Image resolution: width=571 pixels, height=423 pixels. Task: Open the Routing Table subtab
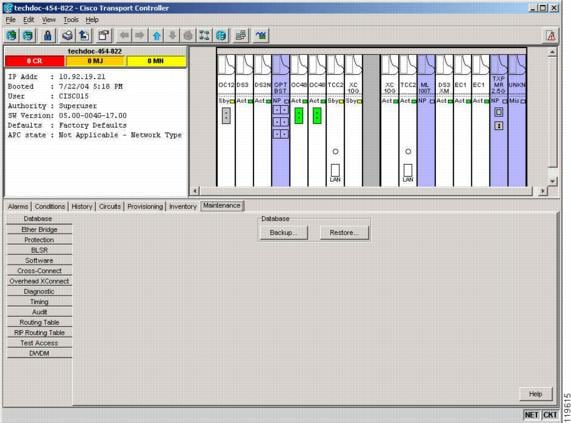click(39, 323)
